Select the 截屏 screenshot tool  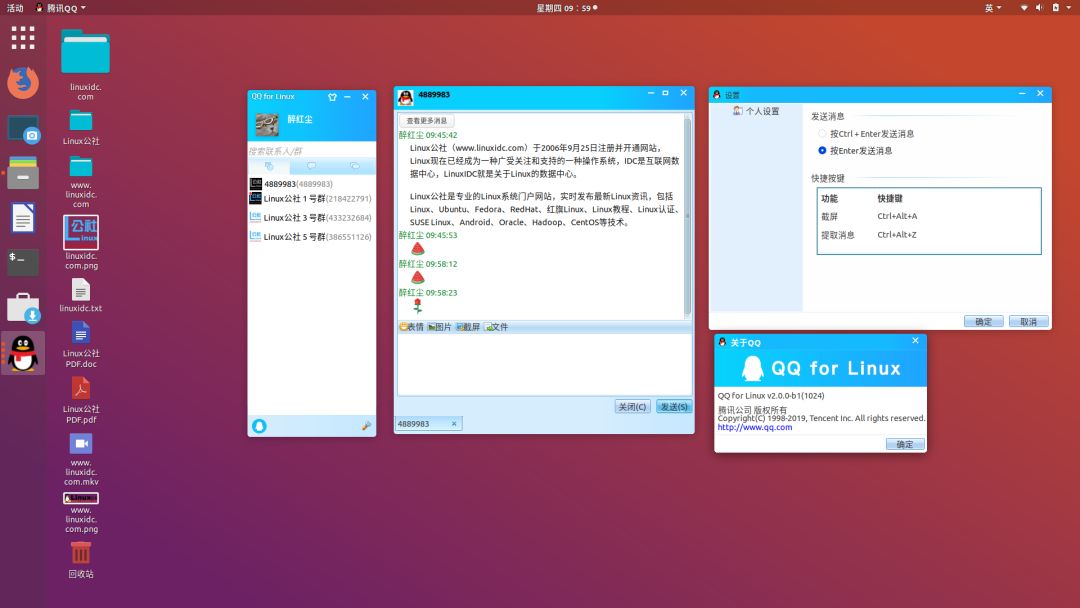pos(466,326)
